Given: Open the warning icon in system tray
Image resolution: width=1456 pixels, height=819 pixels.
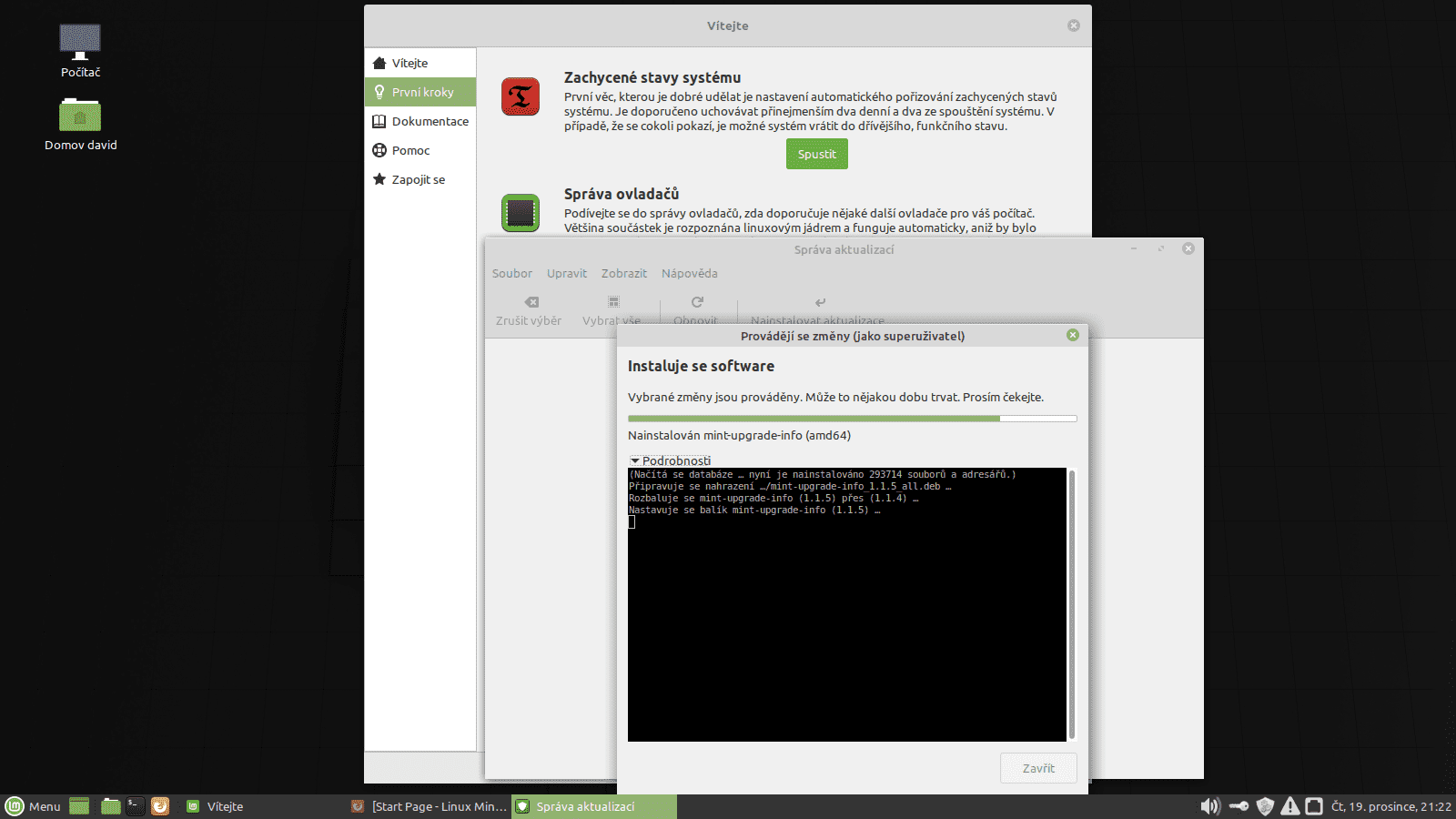Looking at the screenshot, I should point(1290,806).
